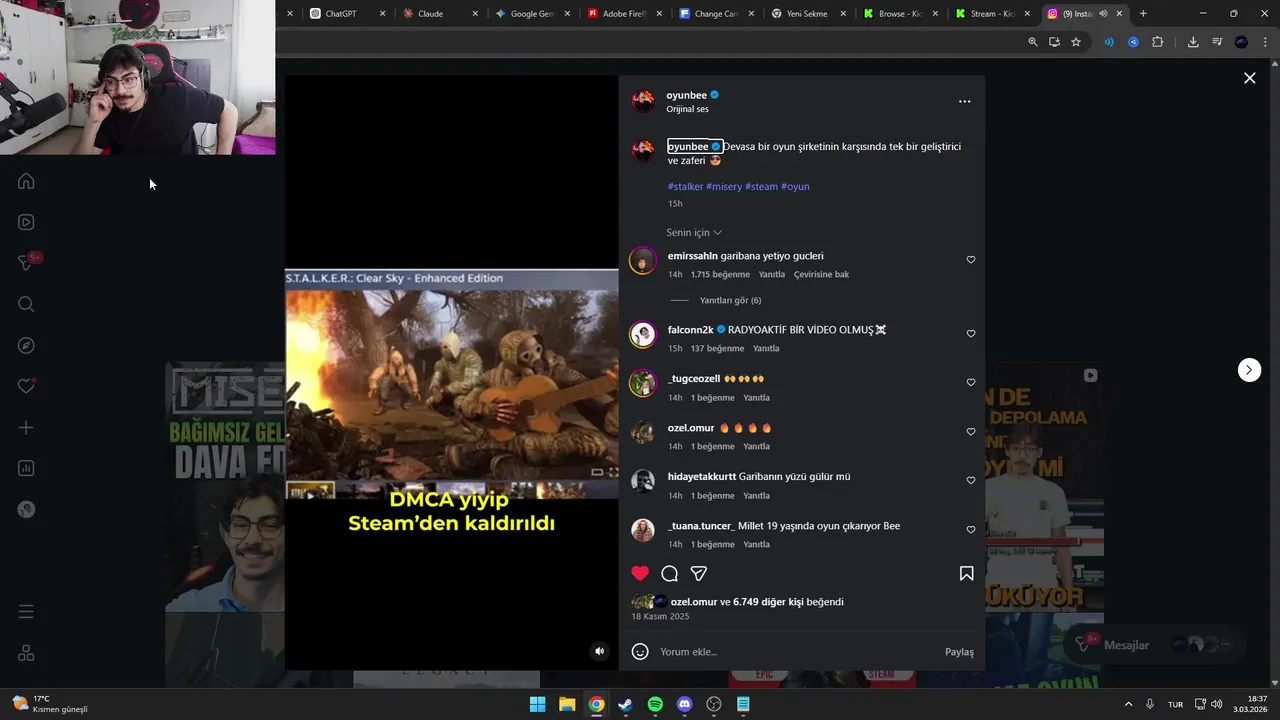Open Steam from the taskbar
This screenshot has height=720, width=1280.
click(625, 704)
